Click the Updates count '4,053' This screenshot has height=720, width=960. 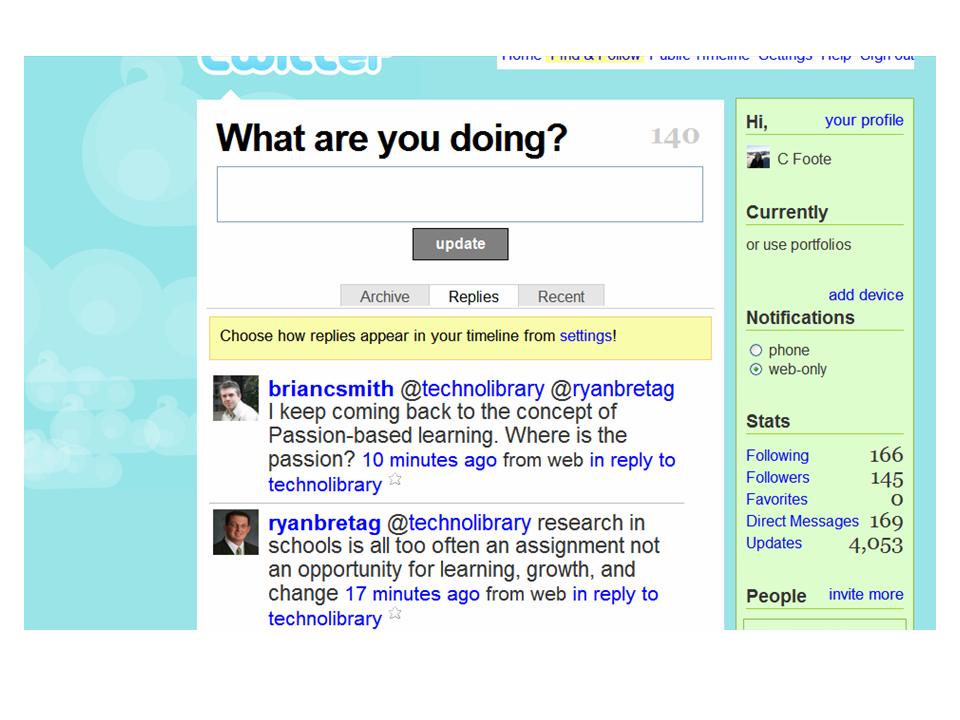click(x=876, y=545)
